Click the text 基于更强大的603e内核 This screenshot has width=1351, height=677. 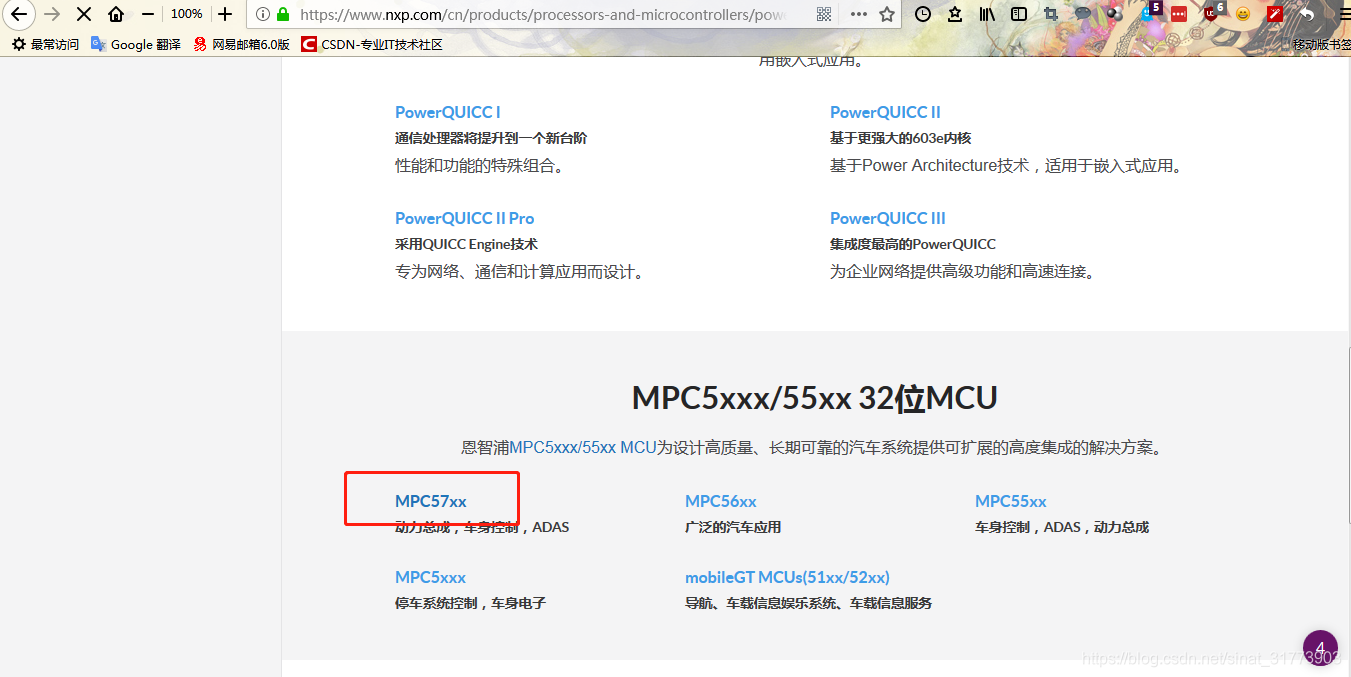point(901,138)
